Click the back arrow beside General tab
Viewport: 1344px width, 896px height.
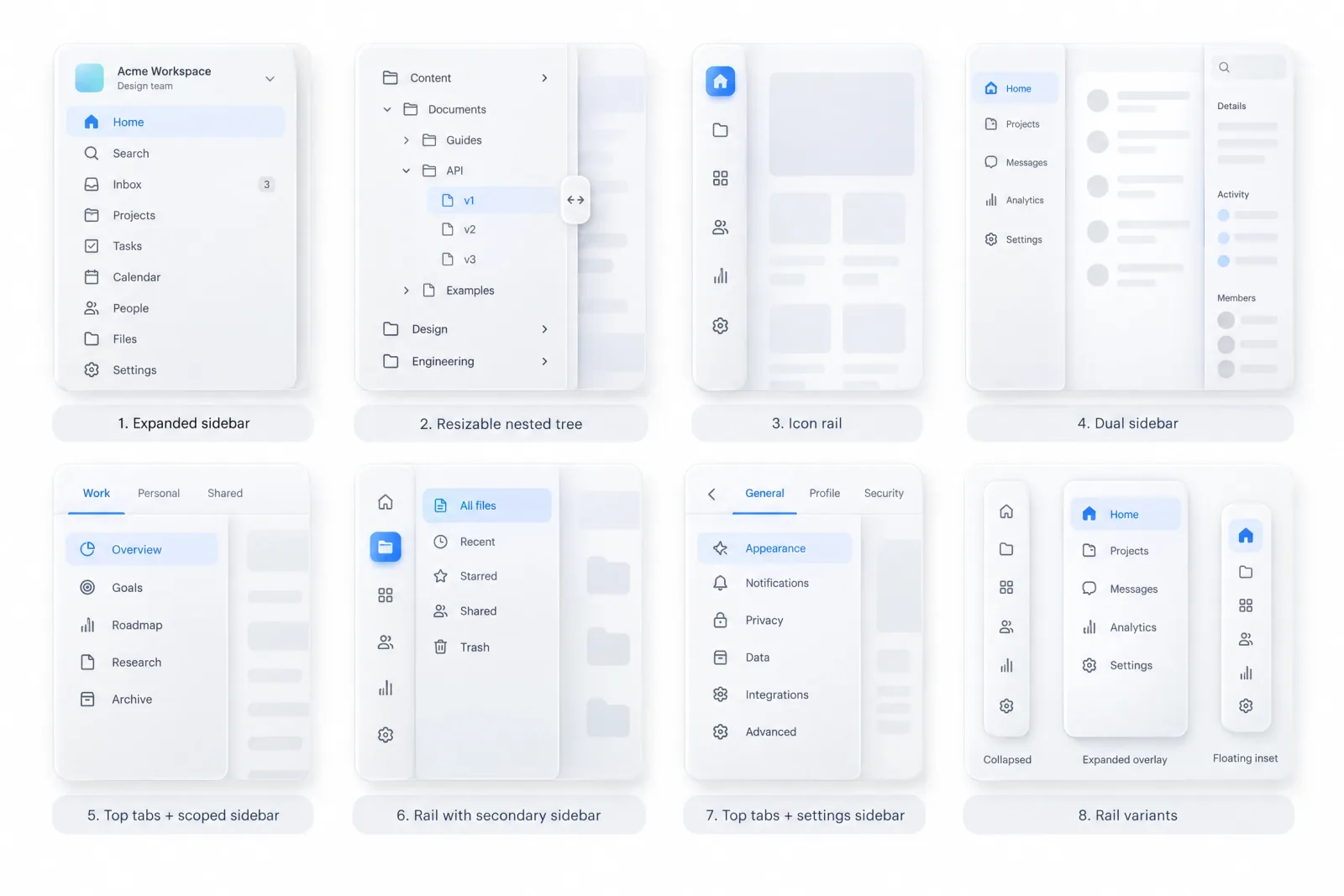[x=711, y=494]
